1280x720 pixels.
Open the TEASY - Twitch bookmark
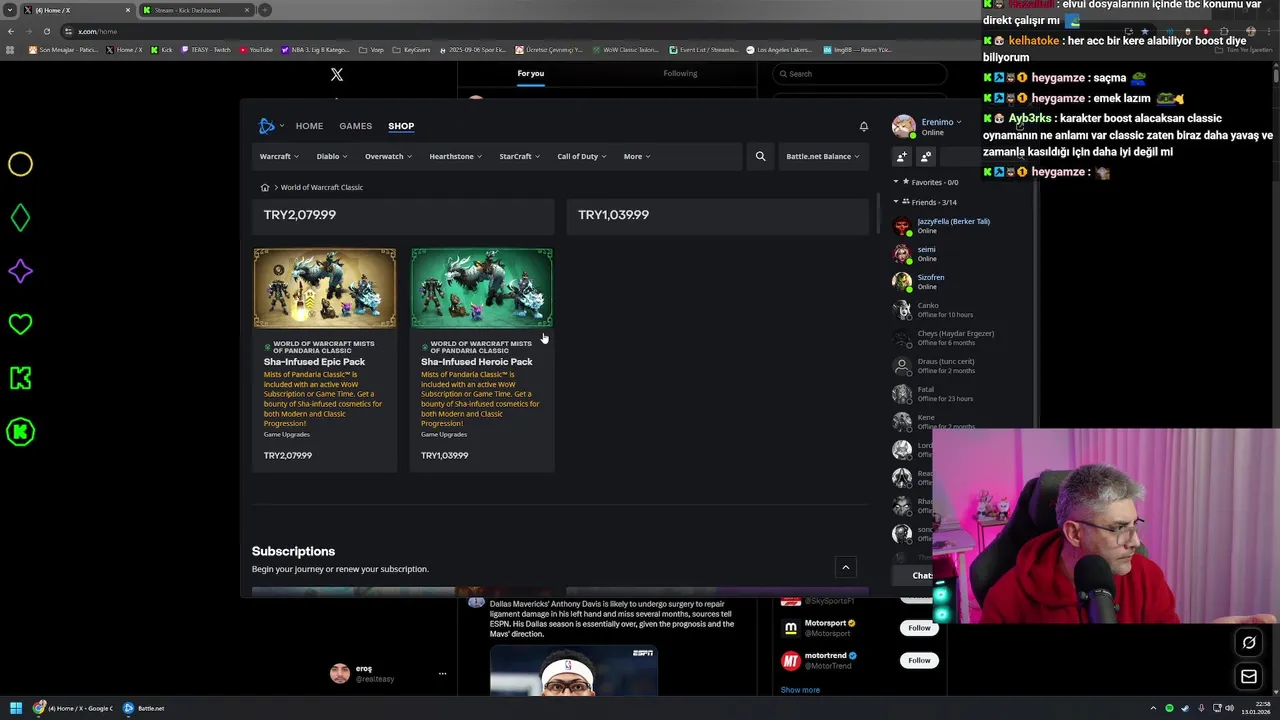(x=206, y=50)
